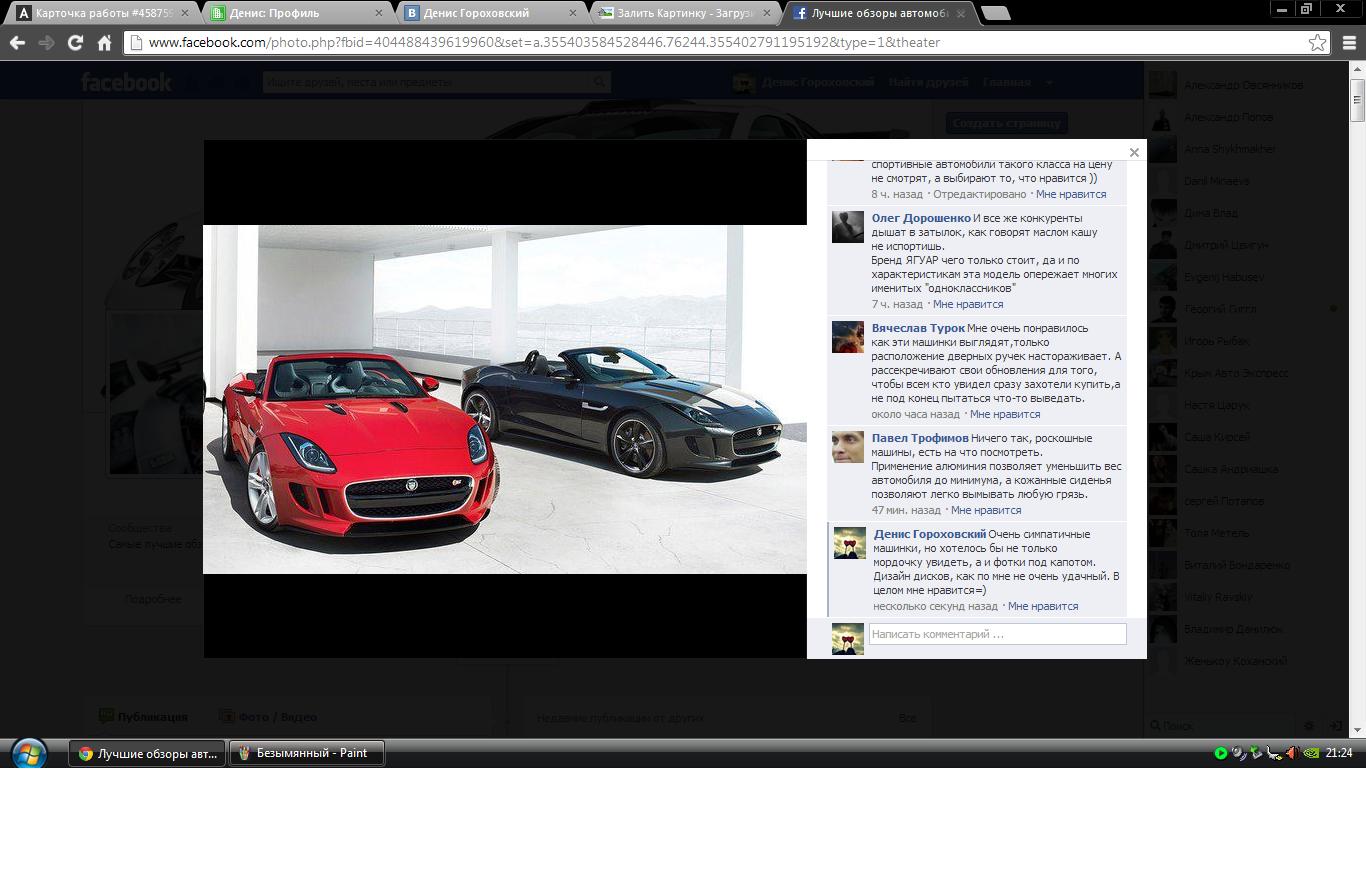This screenshot has width=1366, height=878.
Task: Open Павел Трофимов's profile link
Action: (920, 438)
